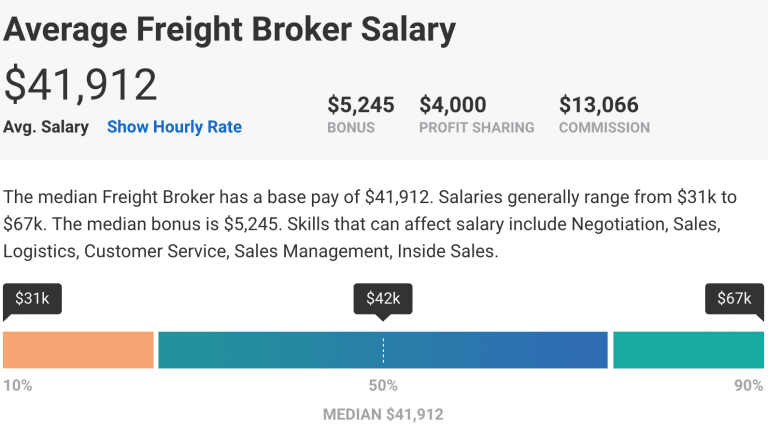Select the teal 90% salary bar segment
The width and height of the screenshot is (768, 440).
click(688, 350)
